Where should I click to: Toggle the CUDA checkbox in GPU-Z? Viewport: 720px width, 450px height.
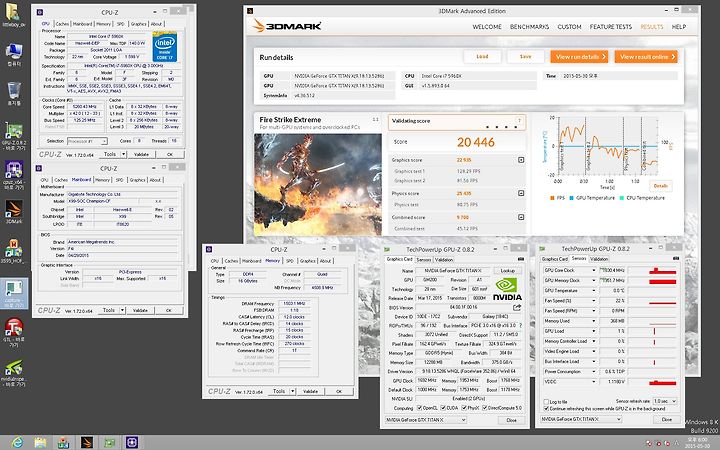[443, 408]
